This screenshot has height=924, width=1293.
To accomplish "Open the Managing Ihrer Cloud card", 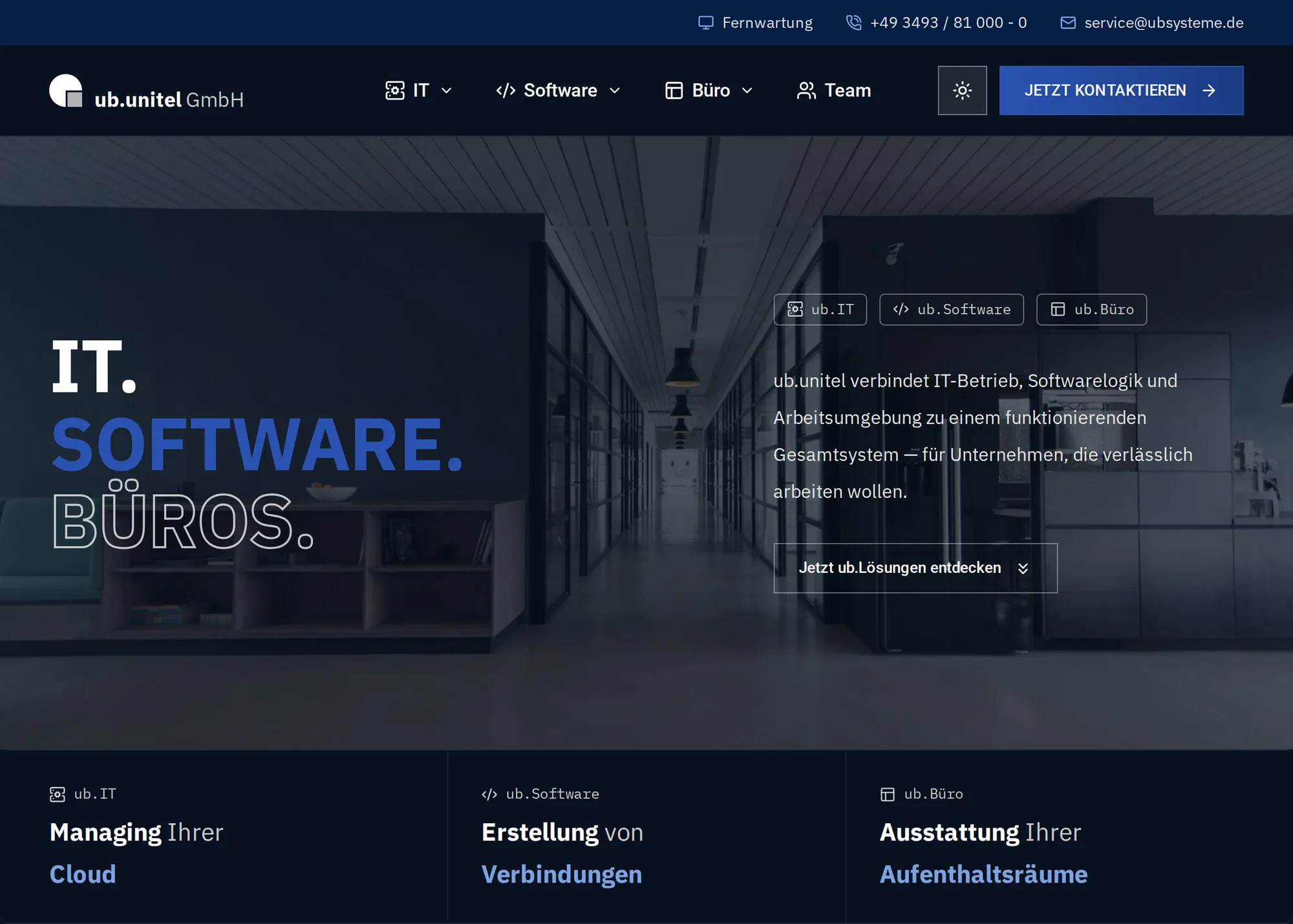I will coord(224,837).
